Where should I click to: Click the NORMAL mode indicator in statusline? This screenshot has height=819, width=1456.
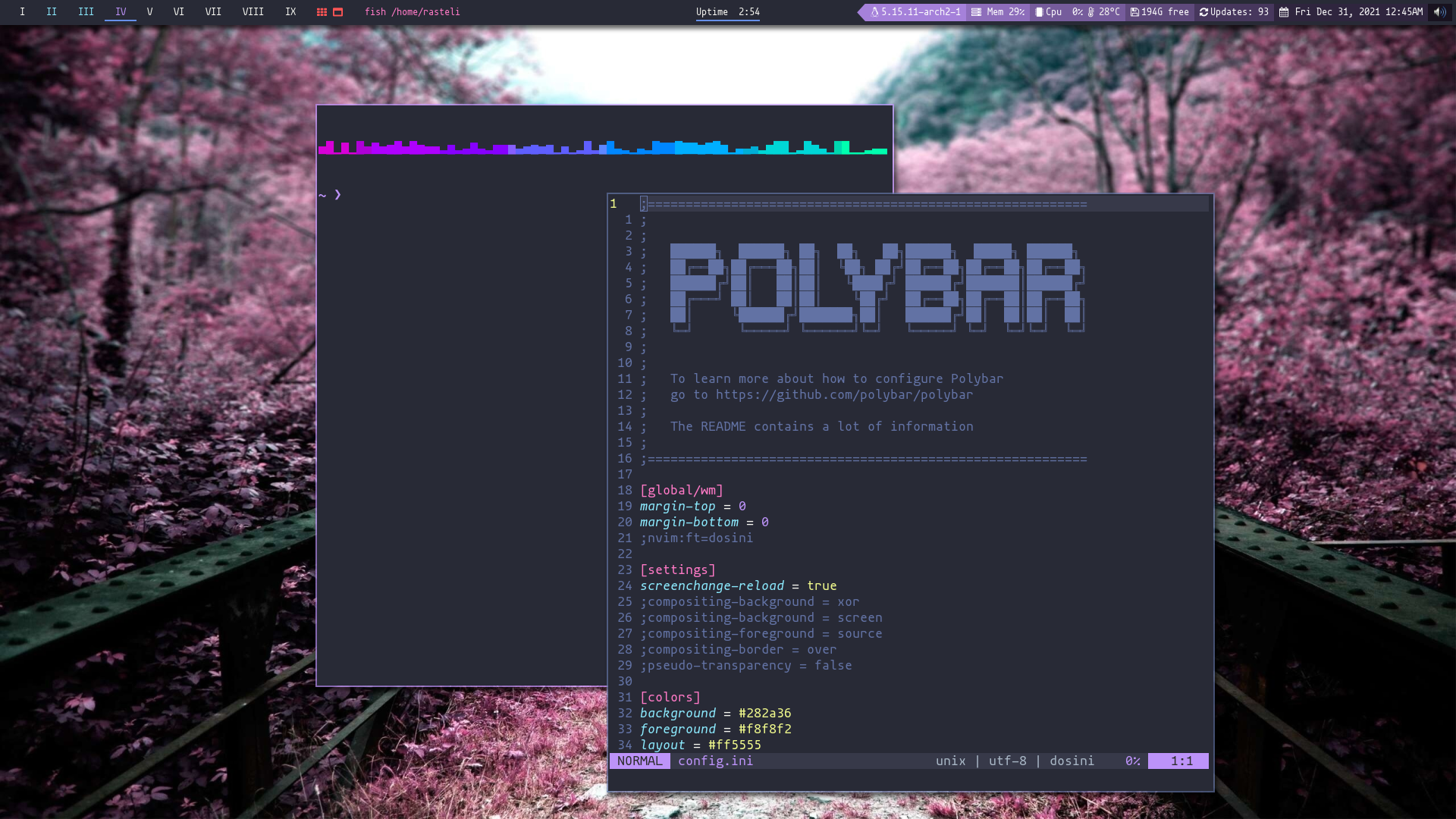[x=640, y=761]
